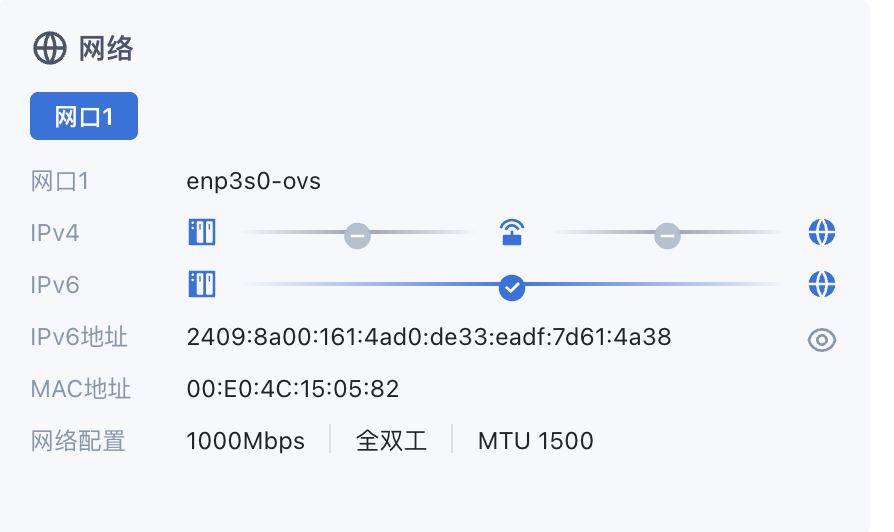Click the IPv6 address value text
Viewport: 894px width, 532px height.
[x=428, y=337]
